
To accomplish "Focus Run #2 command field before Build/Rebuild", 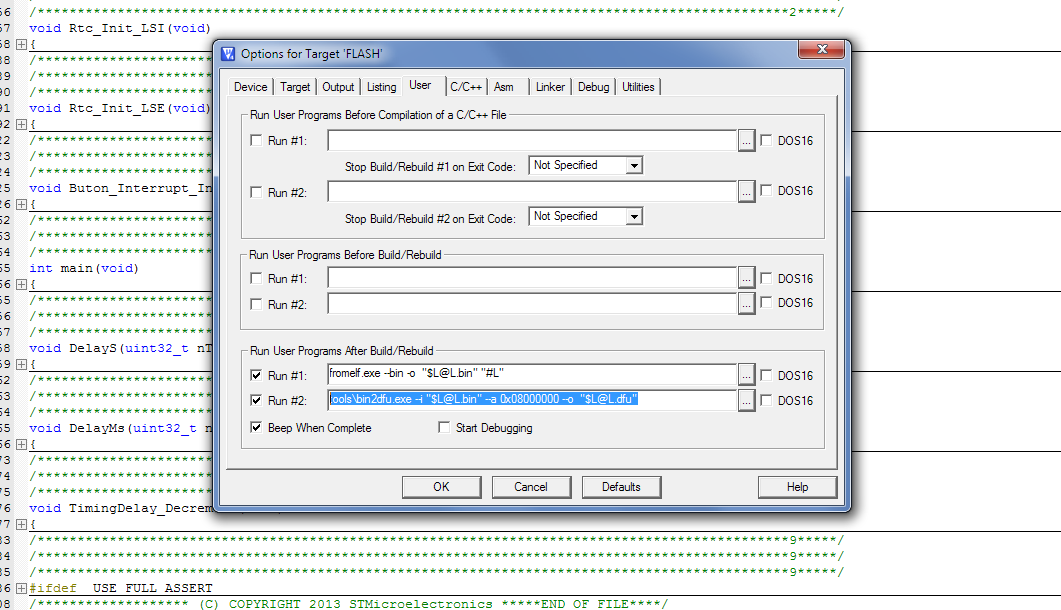I will (532, 304).
